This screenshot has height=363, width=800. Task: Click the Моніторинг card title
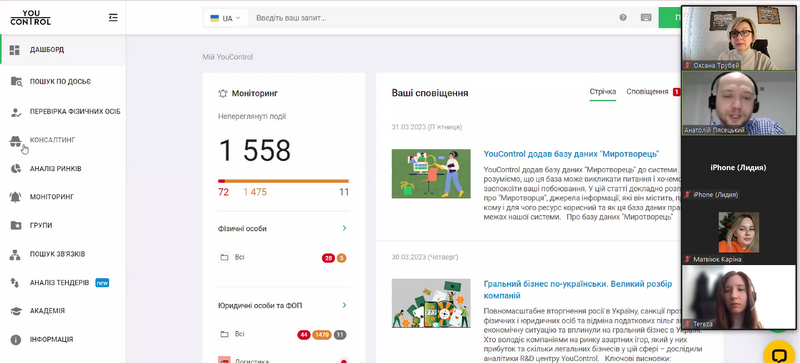[255, 93]
